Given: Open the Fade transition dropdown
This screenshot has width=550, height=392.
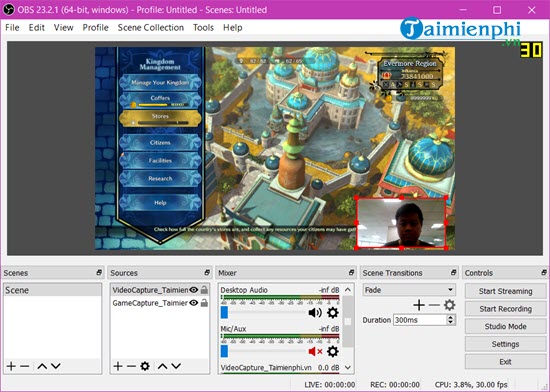Looking at the screenshot, I should (x=409, y=290).
